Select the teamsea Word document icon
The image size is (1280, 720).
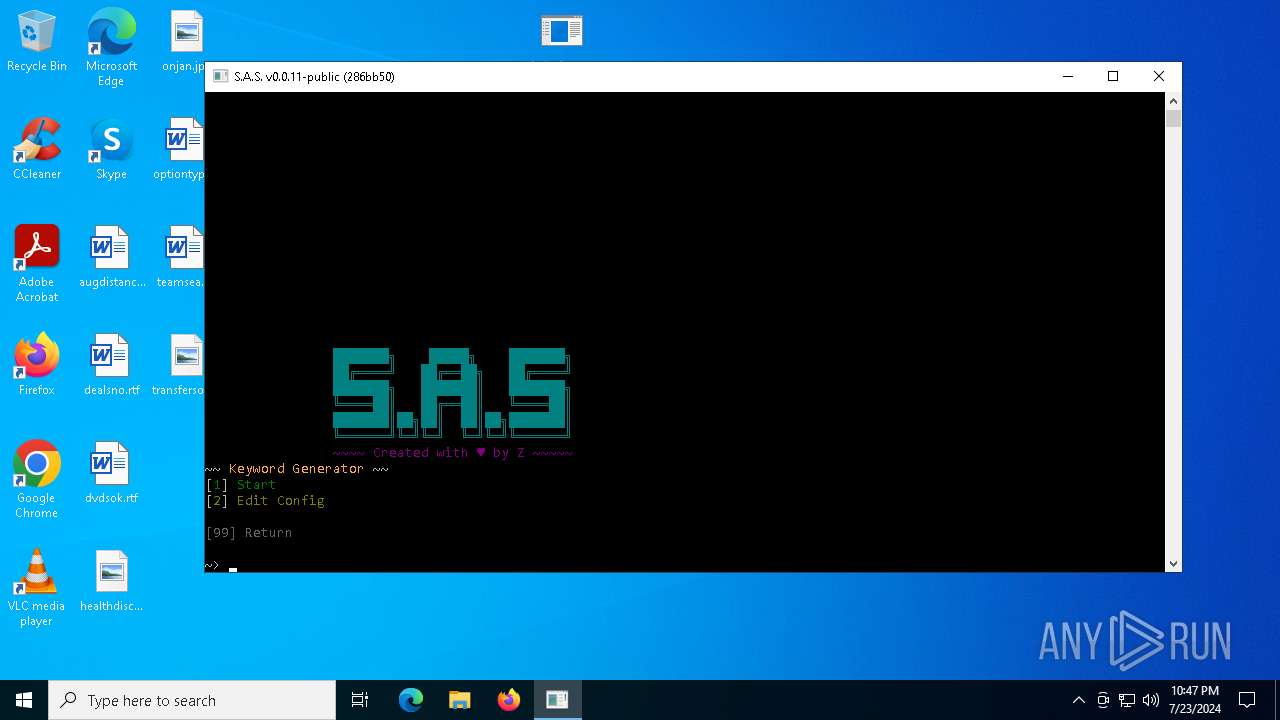pos(181,258)
